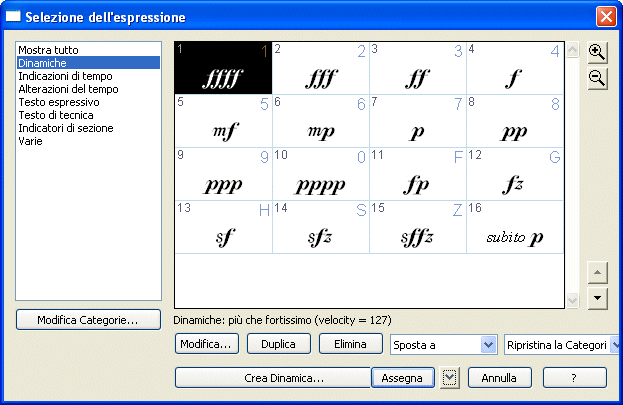Move selected expression down with arrow button
Screen dimensions: 623x405
click(x=597, y=297)
